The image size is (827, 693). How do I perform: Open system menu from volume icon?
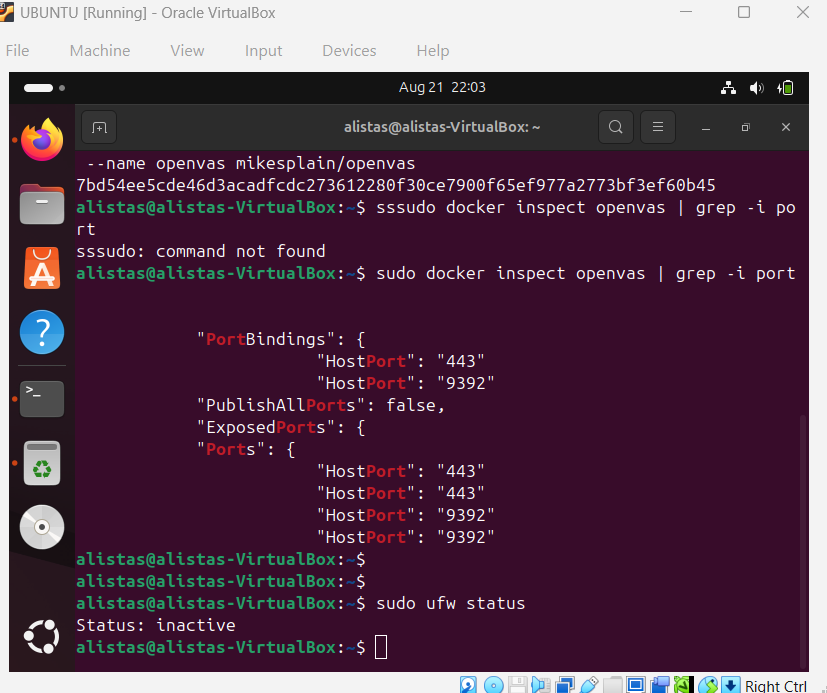[757, 88]
